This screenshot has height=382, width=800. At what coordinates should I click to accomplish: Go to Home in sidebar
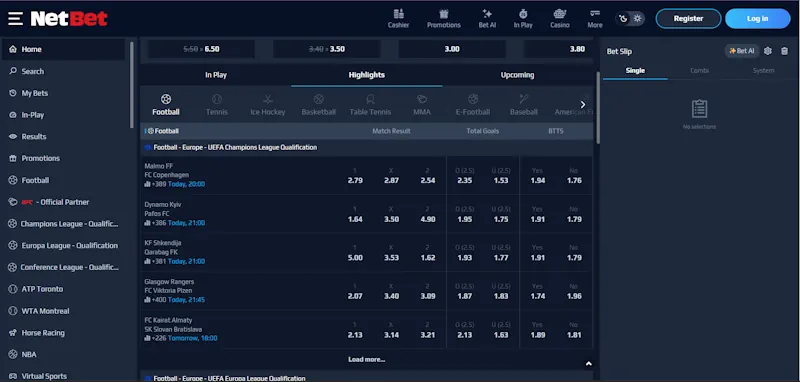[63, 49]
